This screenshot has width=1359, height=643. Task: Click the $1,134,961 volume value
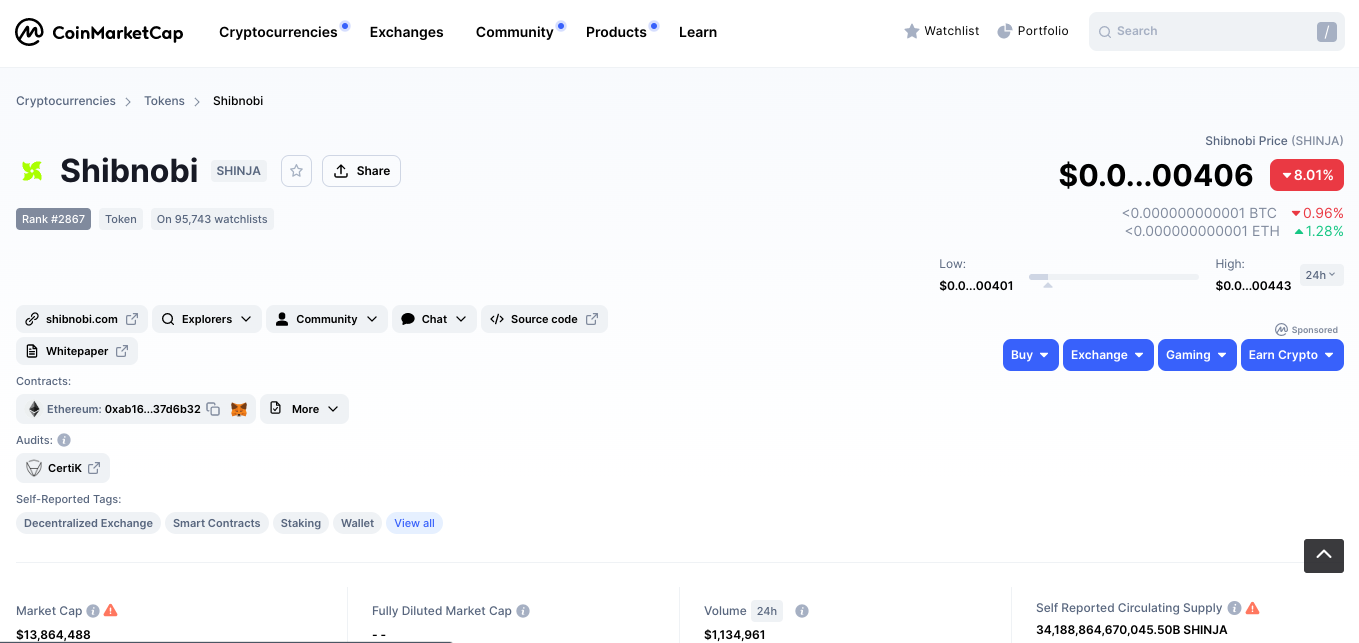pos(734,635)
